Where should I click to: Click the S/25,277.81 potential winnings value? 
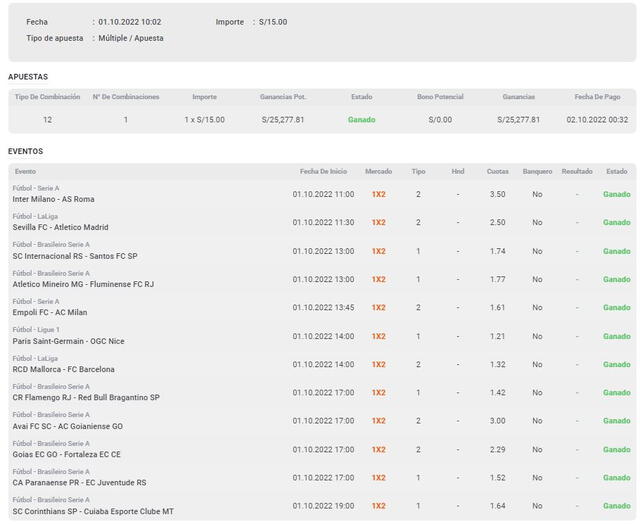tap(283, 120)
